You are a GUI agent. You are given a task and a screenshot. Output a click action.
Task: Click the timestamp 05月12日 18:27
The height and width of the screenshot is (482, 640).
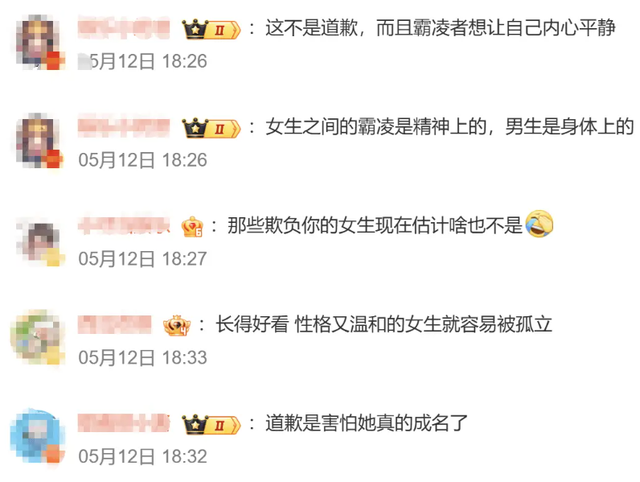tap(143, 259)
